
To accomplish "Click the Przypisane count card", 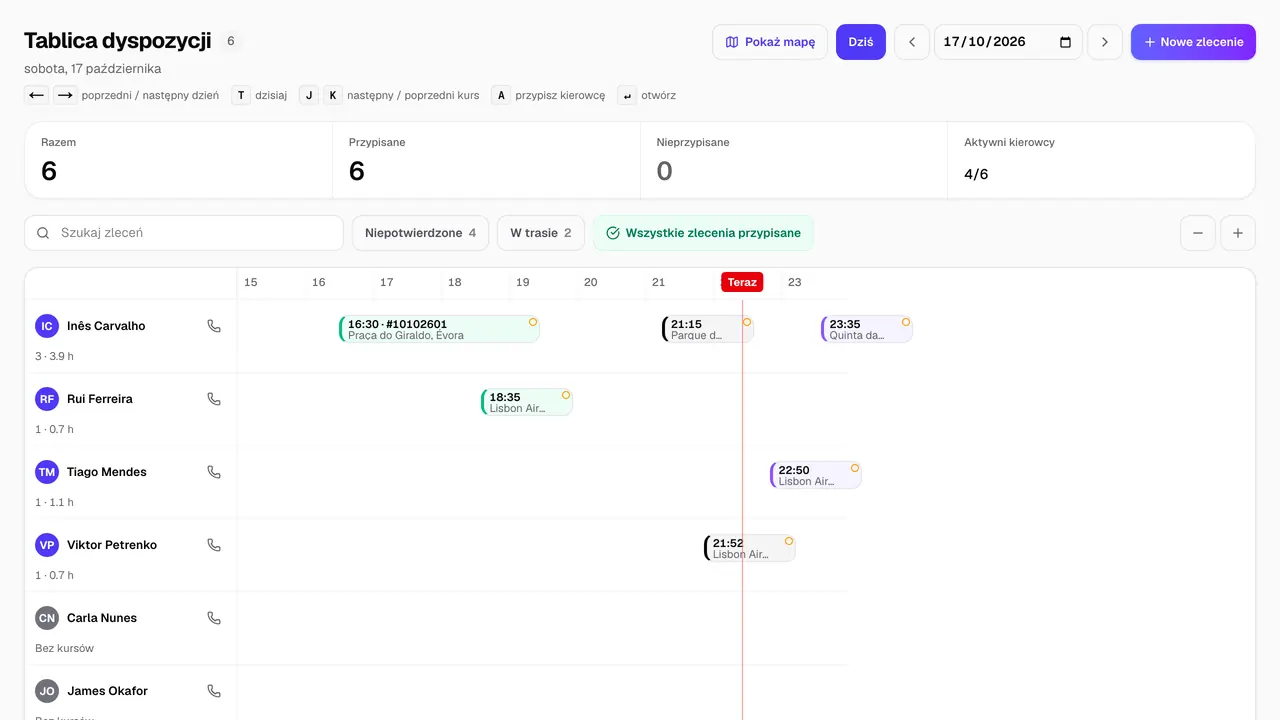I will coord(486,160).
